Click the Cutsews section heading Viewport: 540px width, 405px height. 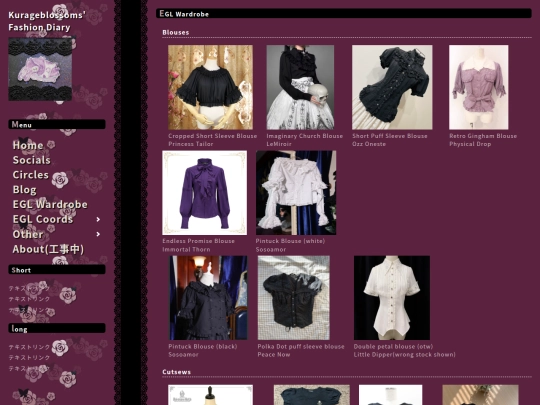[176, 372]
